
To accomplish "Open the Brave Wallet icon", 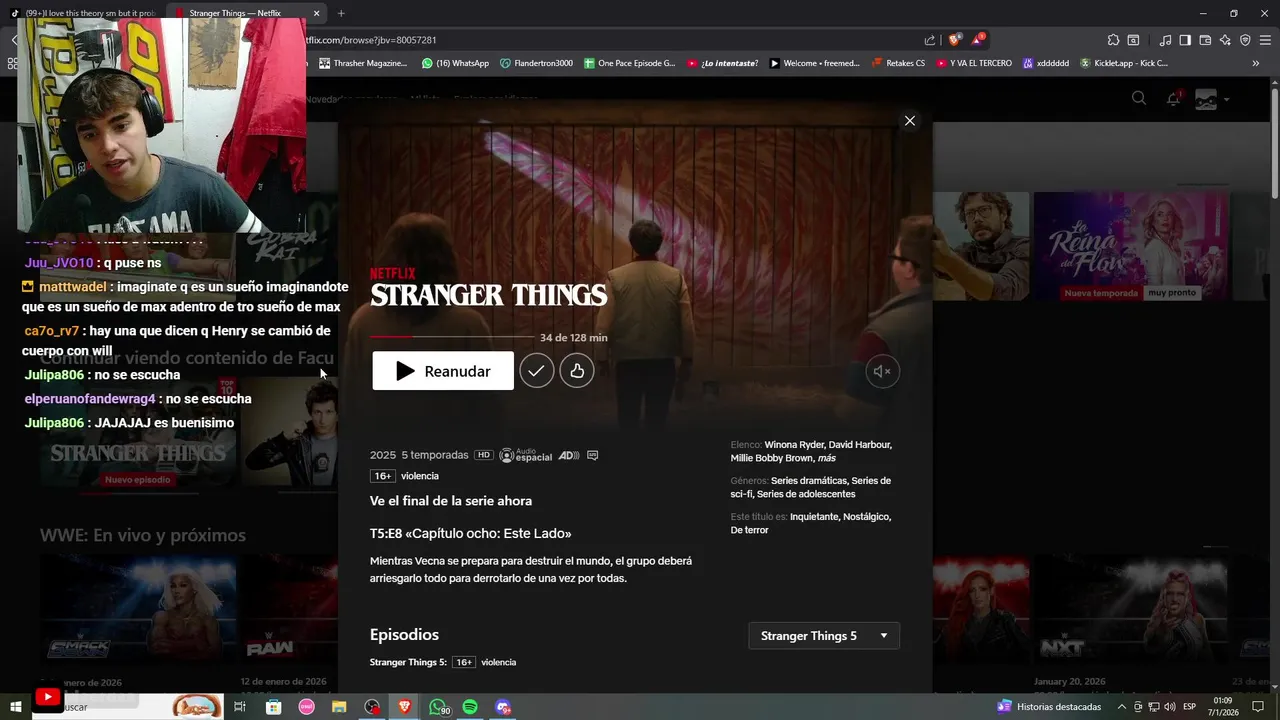I will click(1205, 40).
